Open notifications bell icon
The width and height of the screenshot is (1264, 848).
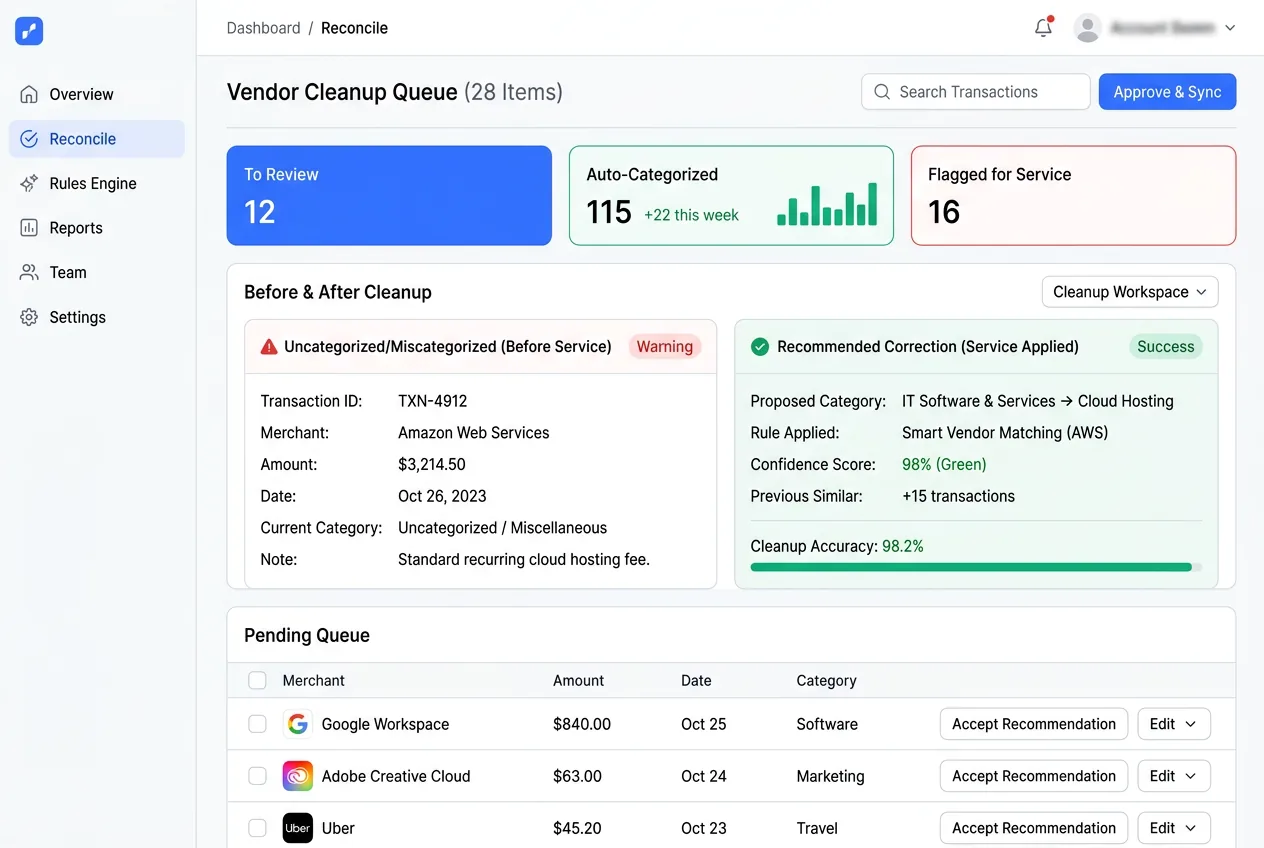pos(1043,28)
